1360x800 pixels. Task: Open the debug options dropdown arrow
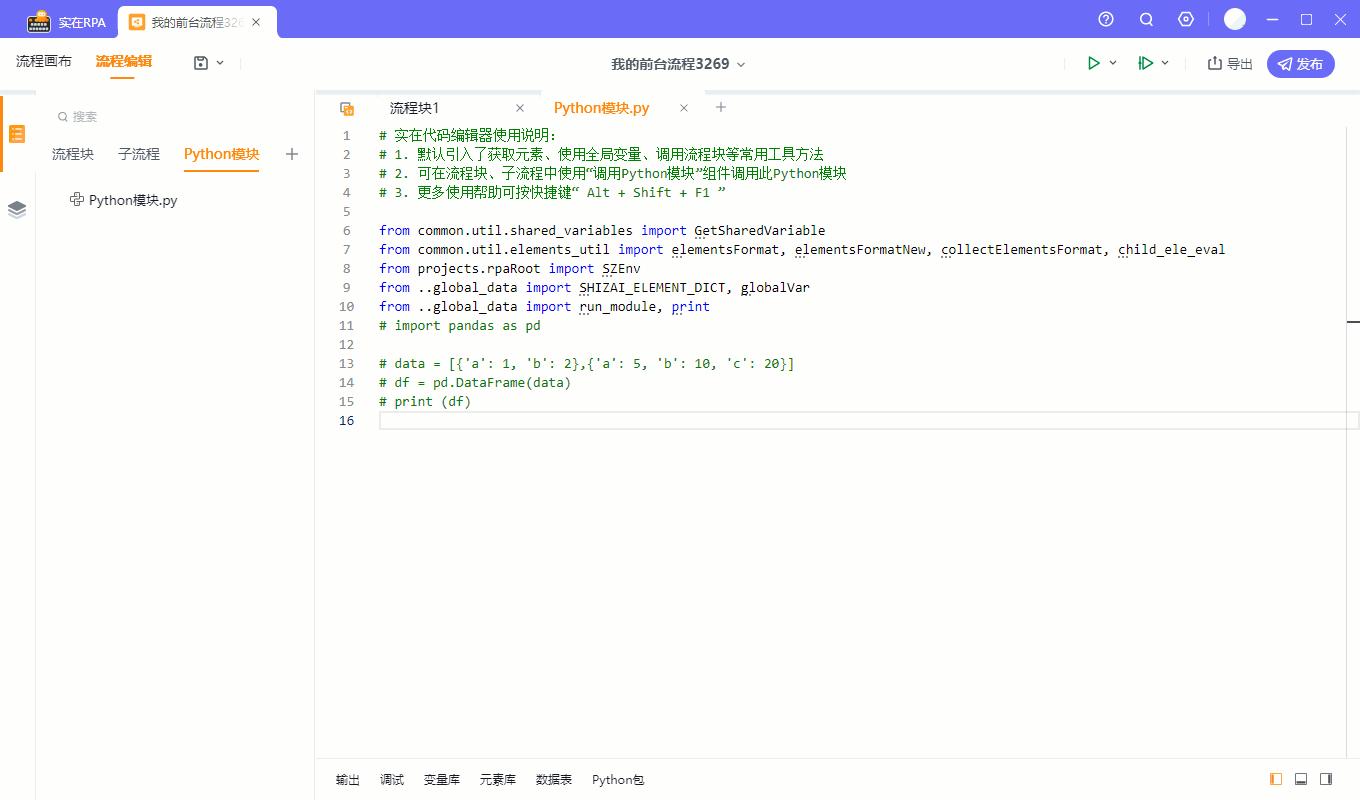coord(1166,62)
